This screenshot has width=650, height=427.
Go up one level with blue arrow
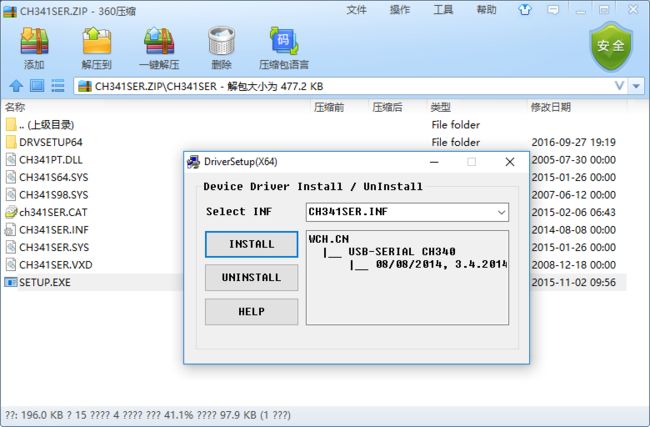click(x=16, y=86)
